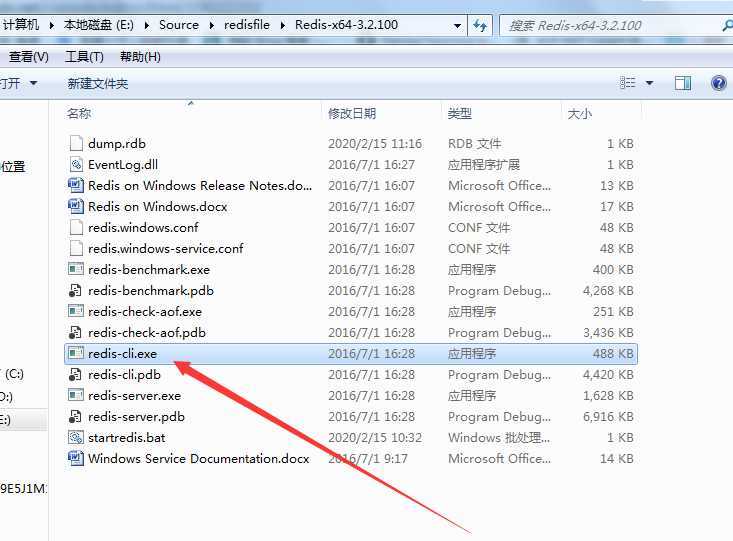Click the dump.rdb file icon
This screenshot has width=733, height=541.
click(76, 143)
